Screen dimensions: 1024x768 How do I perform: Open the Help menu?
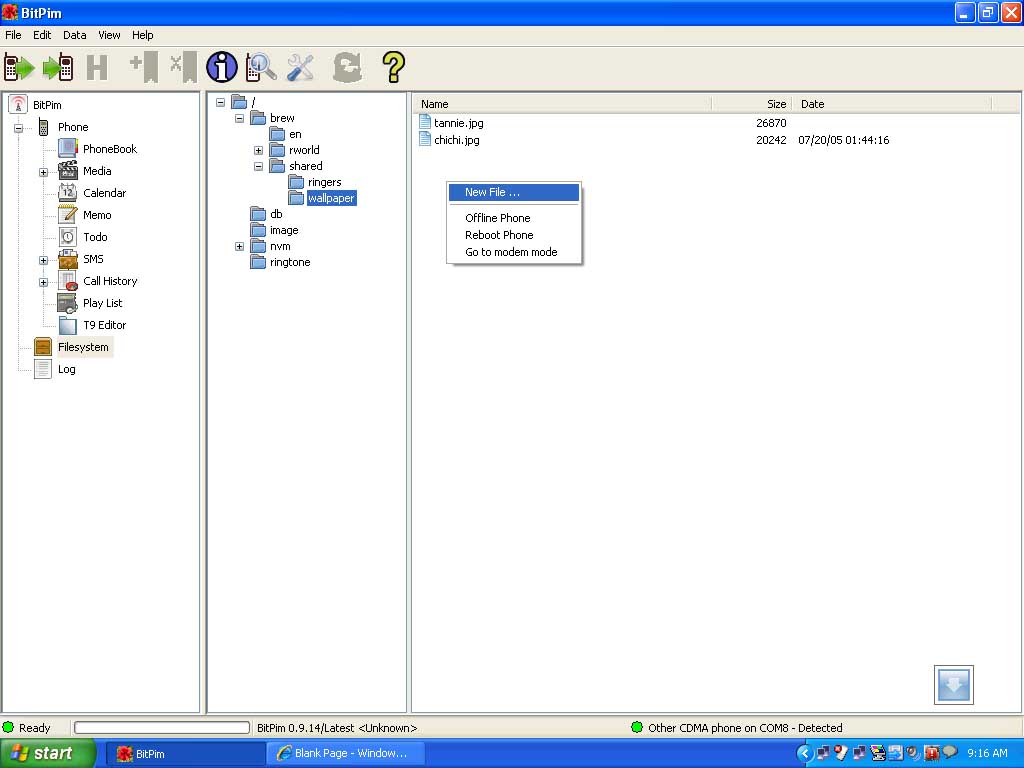[142, 35]
